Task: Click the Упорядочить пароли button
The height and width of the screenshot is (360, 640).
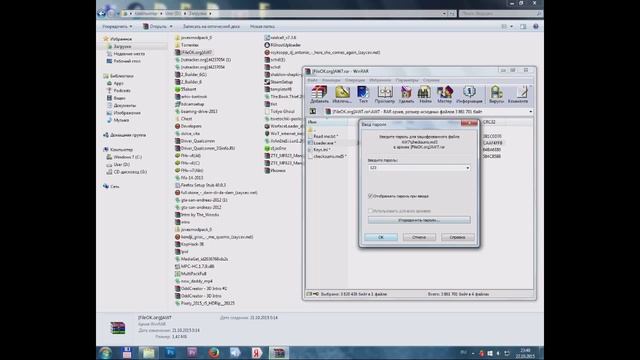Action: (419, 220)
